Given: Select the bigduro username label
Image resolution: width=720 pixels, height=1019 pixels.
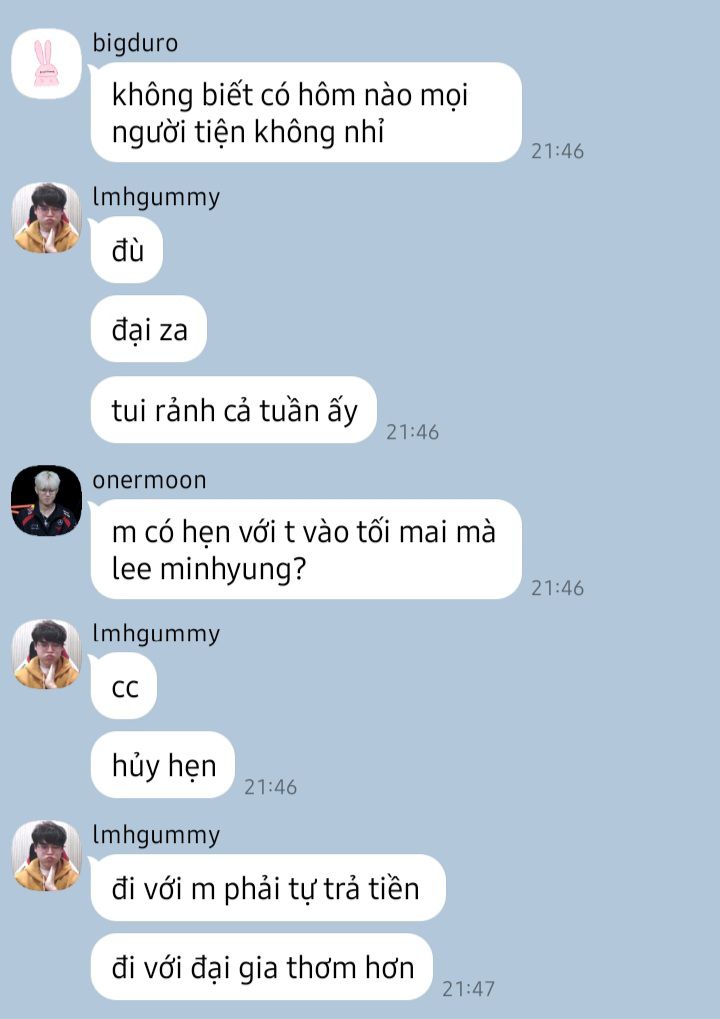Looking at the screenshot, I should [135, 43].
